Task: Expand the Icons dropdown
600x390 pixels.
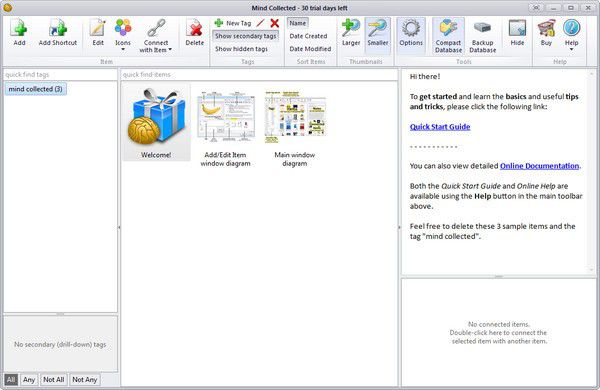Action: tap(123, 35)
